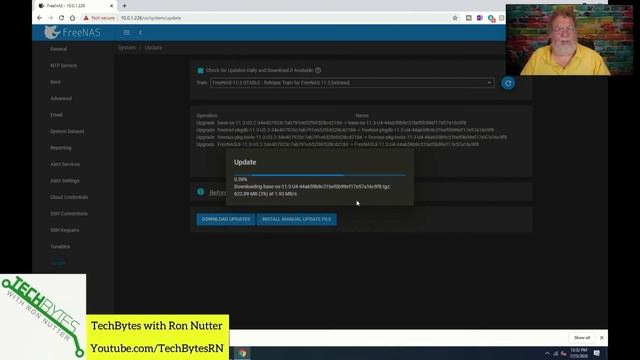
Task: Open Alert Settings in the sidebar
Action: [x=65, y=181]
